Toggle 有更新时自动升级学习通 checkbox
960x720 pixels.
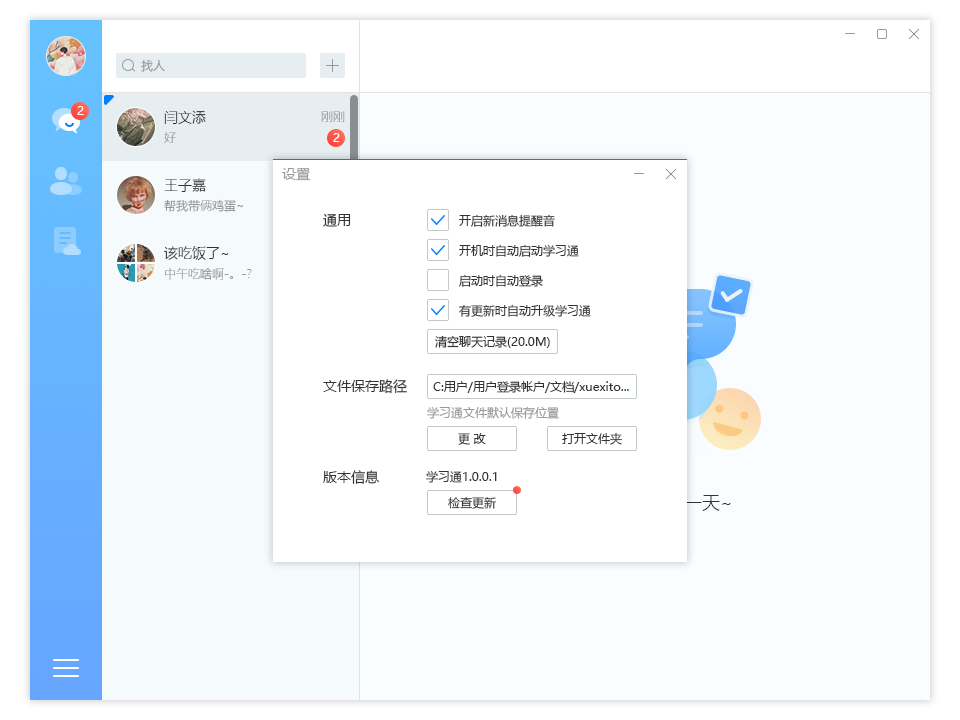pos(438,310)
